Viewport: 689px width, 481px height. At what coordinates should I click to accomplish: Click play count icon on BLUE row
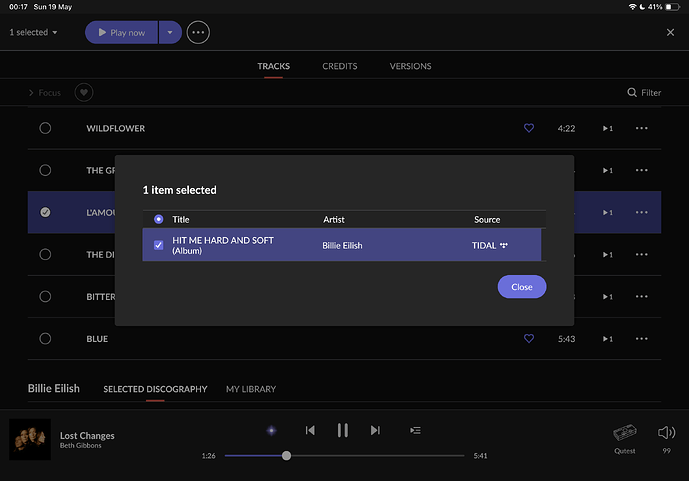point(608,339)
